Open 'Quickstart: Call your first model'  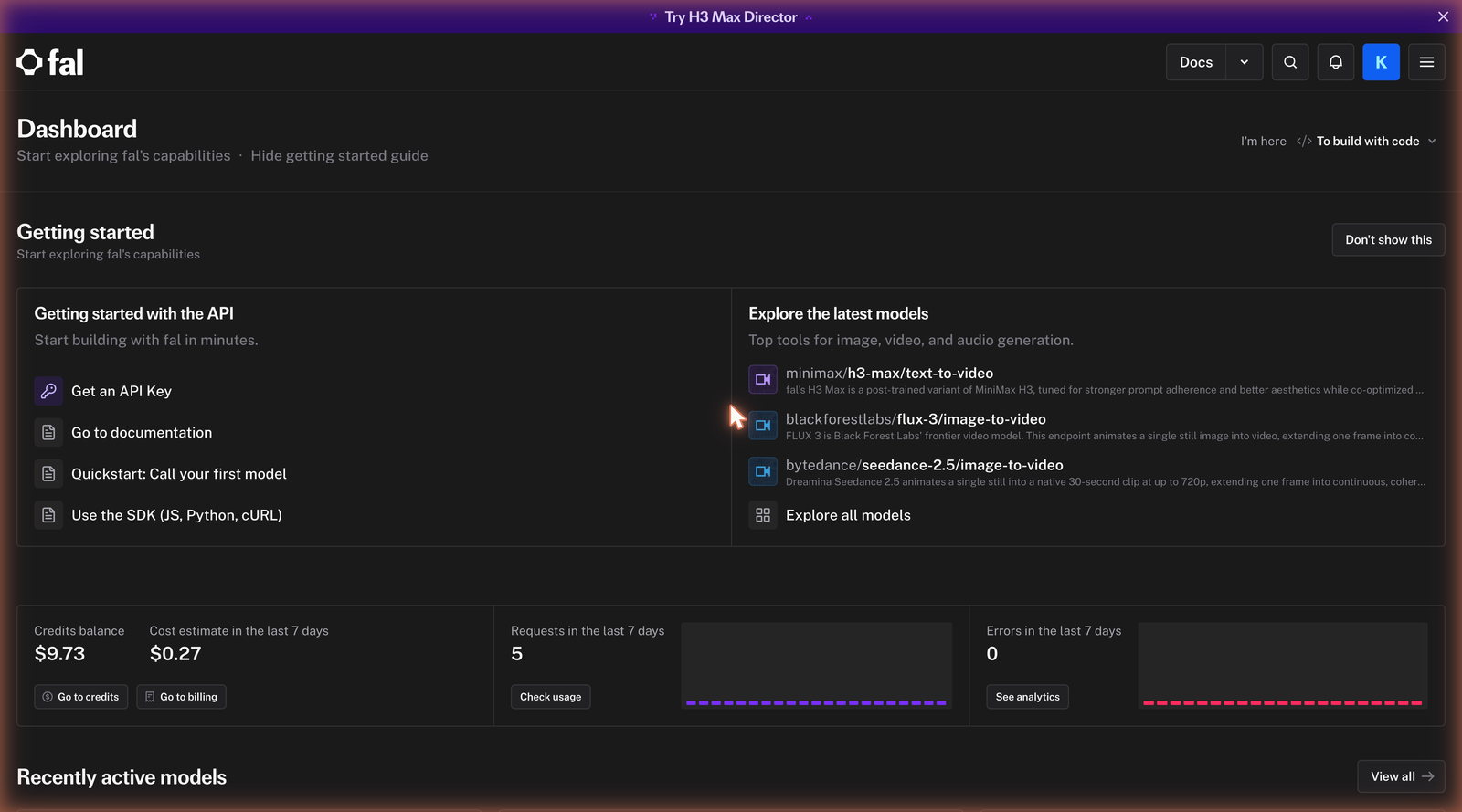click(179, 473)
